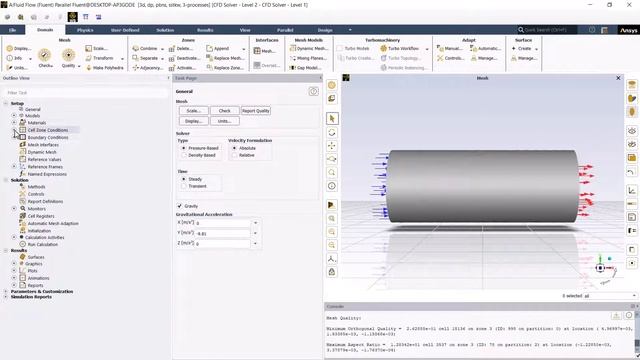
Task: Open Automatic adaption in Adapt group
Action: point(485,49)
